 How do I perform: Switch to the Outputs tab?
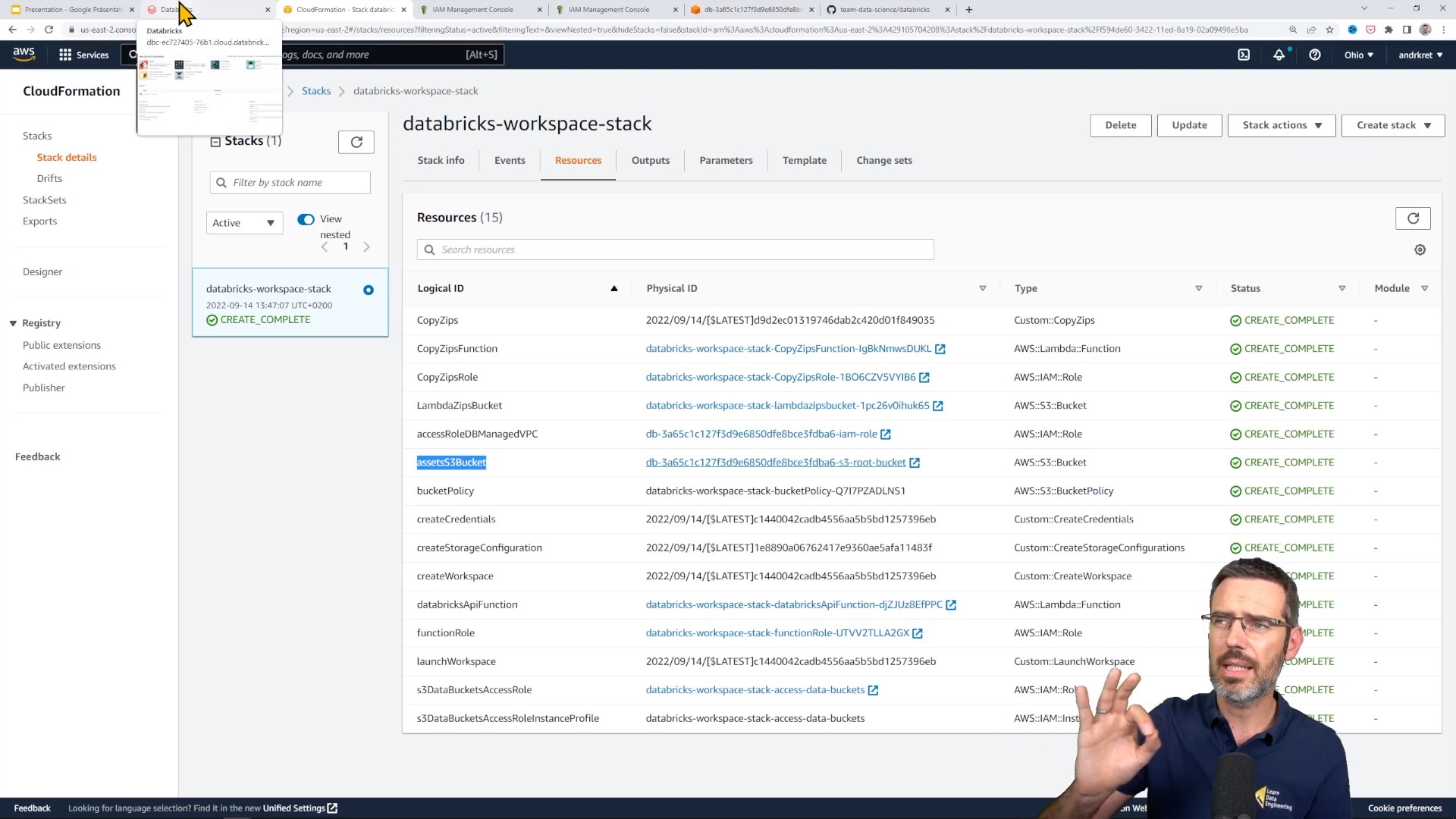(x=651, y=160)
